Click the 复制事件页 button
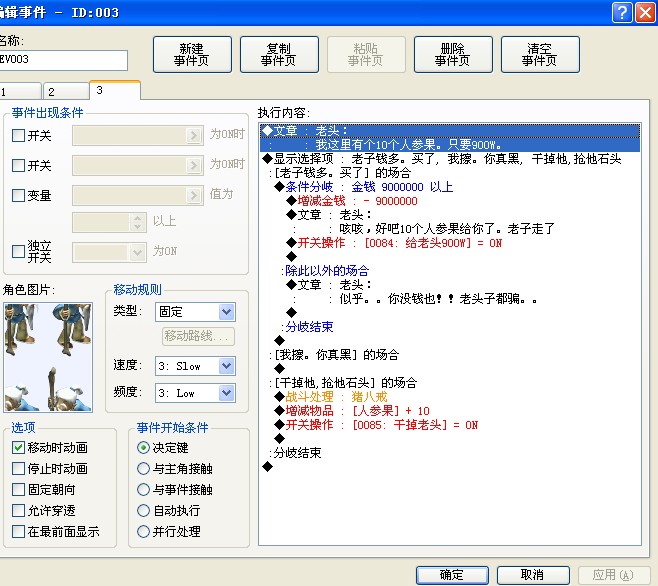658x586 pixels. (279, 55)
